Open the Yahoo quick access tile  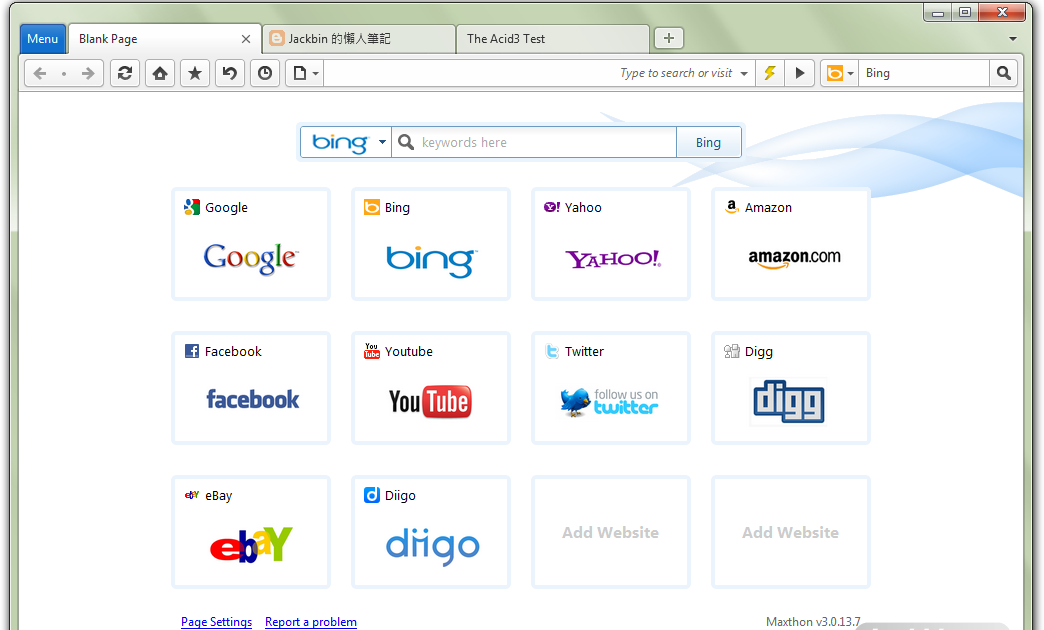click(x=611, y=244)
